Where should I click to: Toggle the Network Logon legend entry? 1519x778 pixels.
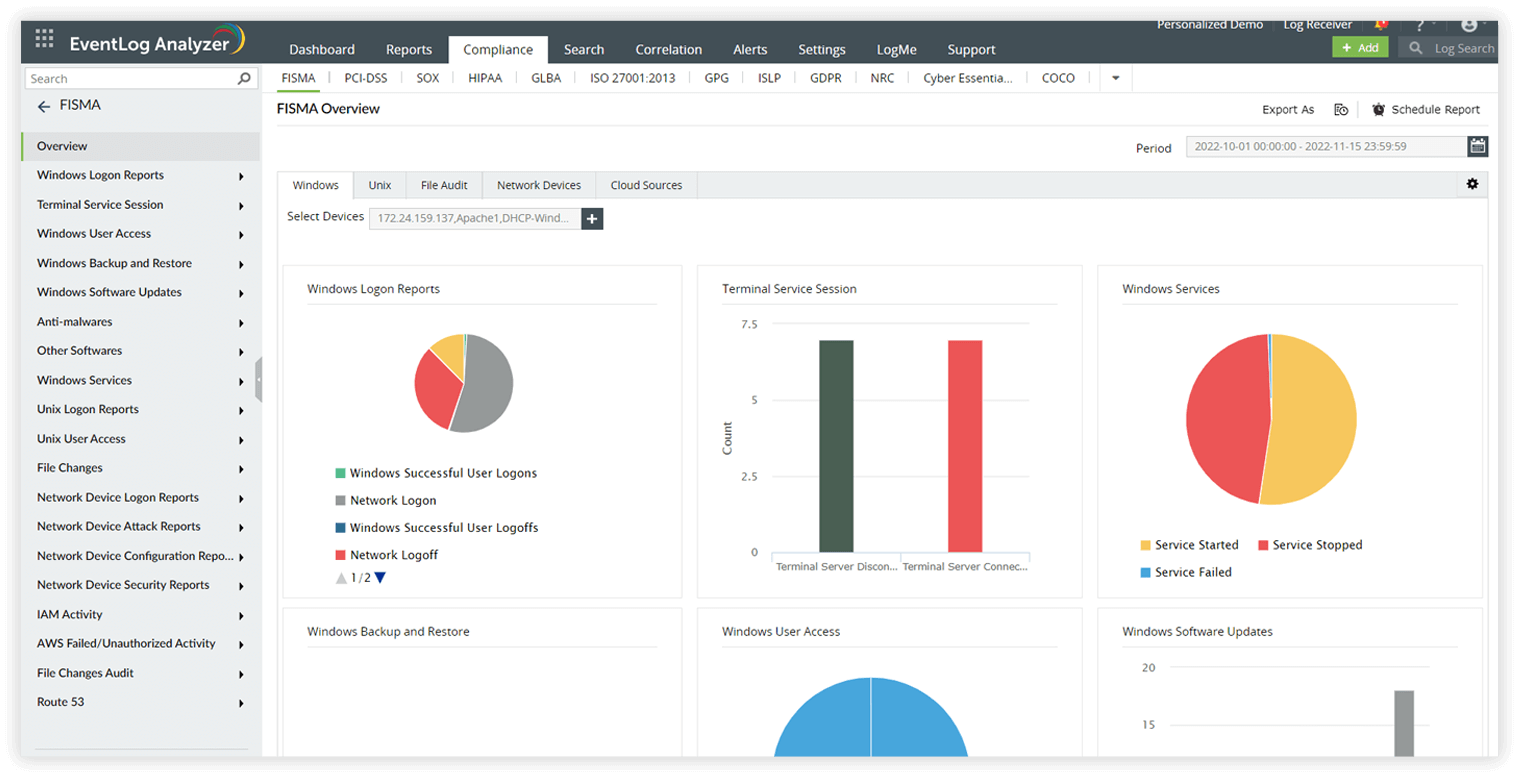(x=386, y=501)
